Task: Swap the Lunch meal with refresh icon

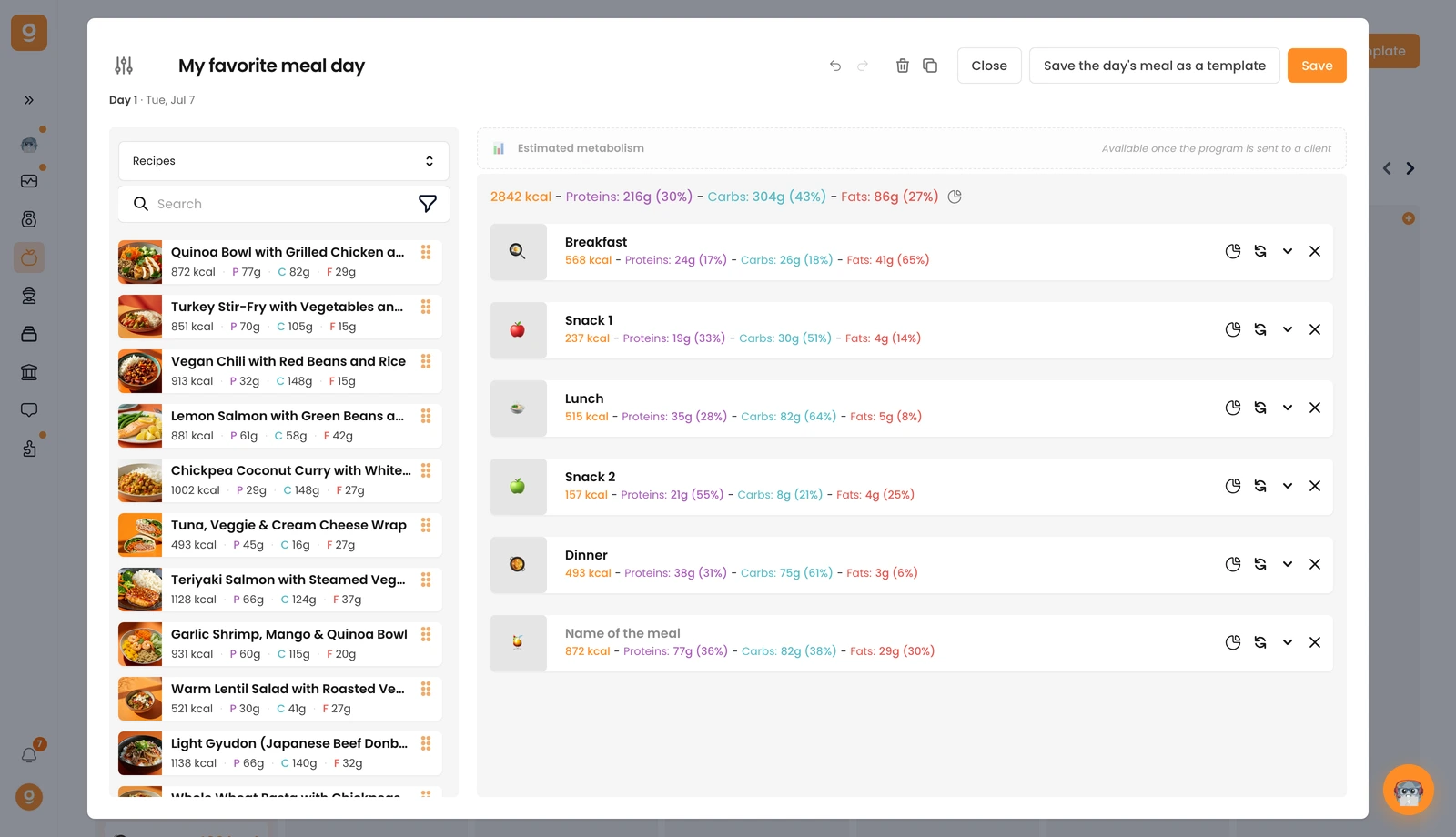Action: [1260, 408]
